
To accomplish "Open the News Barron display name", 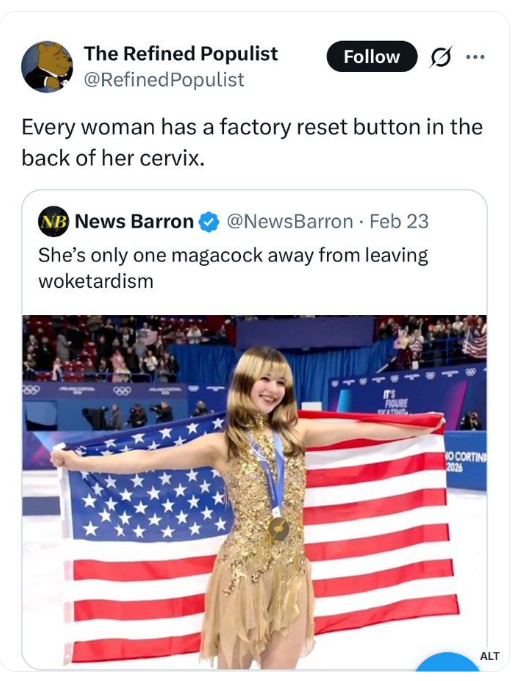I will point(134,221).
